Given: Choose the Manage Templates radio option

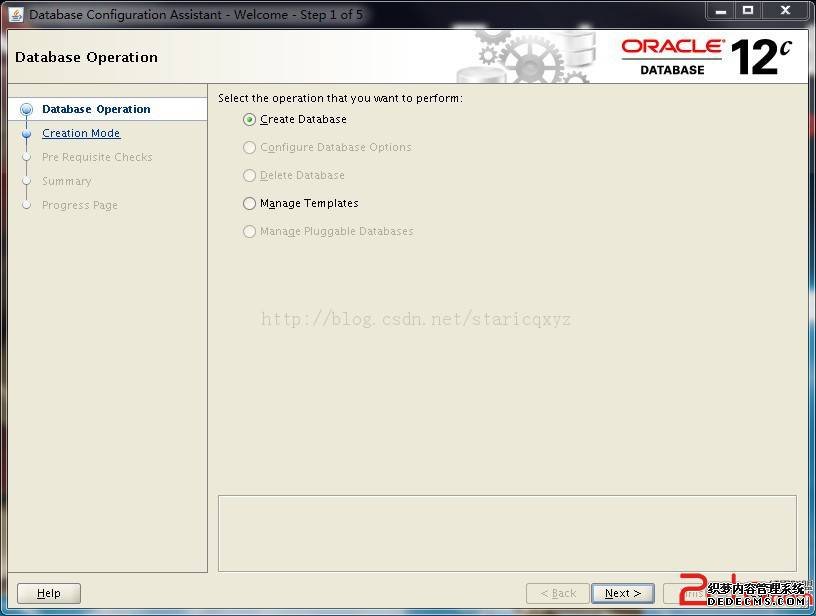Looking at the screenshot, I should tap(250, 203).
